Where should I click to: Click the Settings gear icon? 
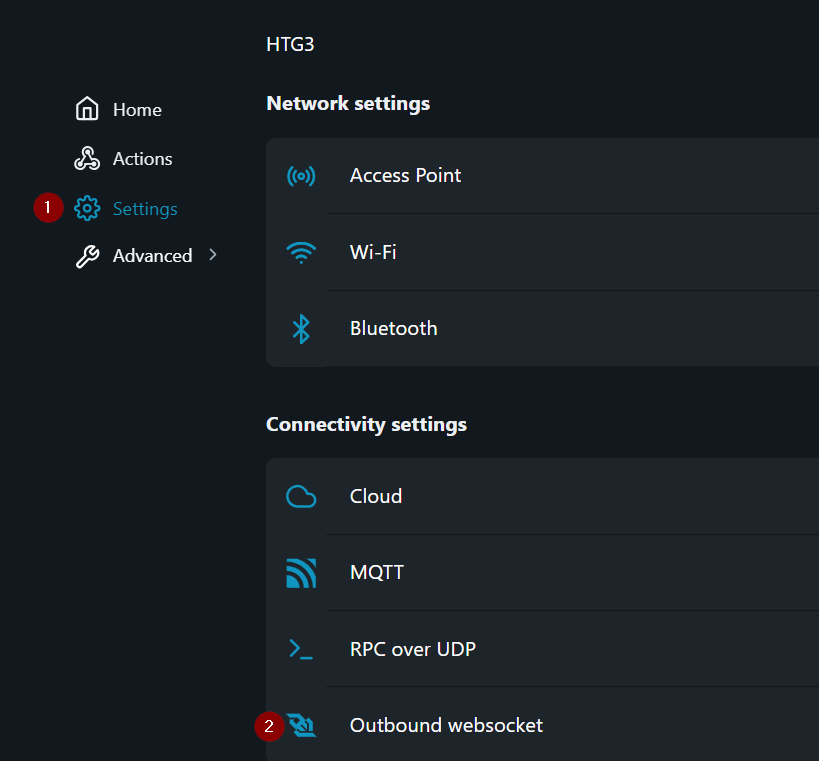(88, 208)
